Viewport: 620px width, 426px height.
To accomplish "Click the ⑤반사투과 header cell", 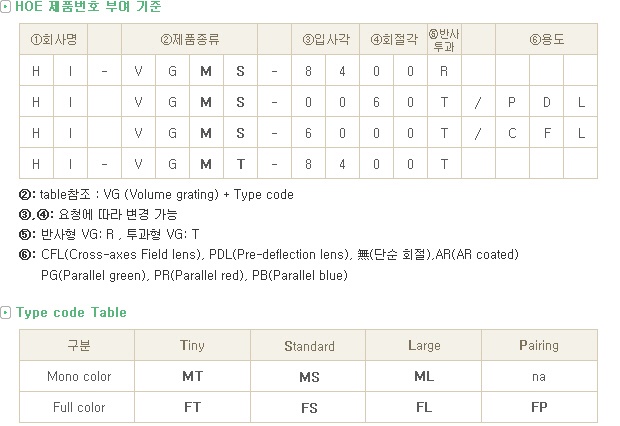I will tap(444, 39).
